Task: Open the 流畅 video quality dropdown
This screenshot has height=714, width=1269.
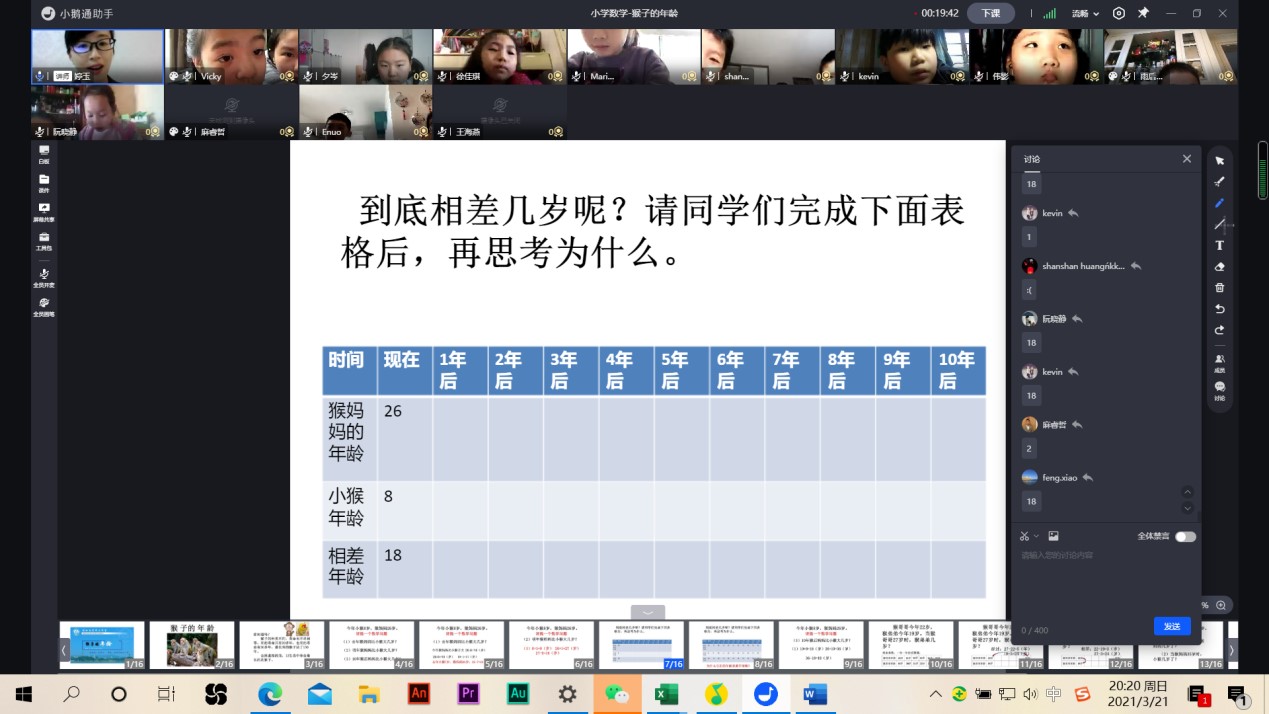Action: coord(1085,14)
